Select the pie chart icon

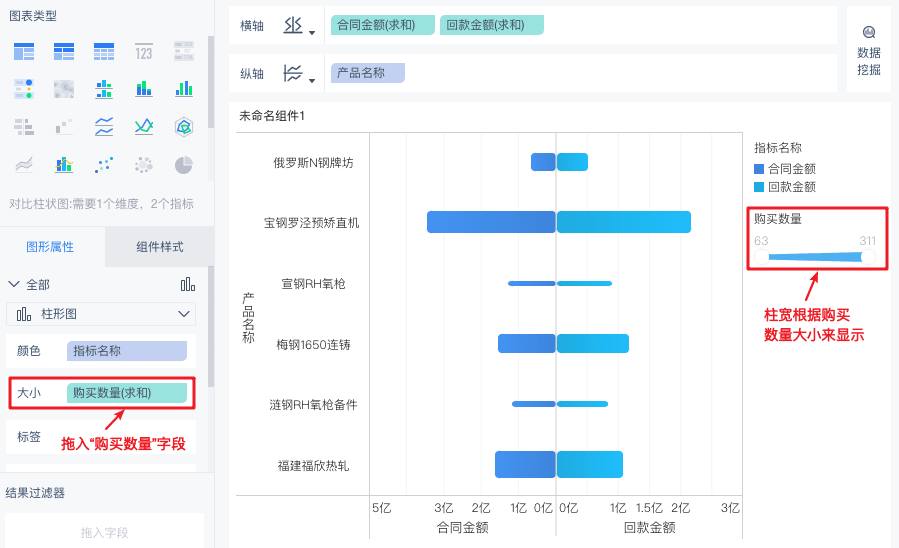(183, 165)
